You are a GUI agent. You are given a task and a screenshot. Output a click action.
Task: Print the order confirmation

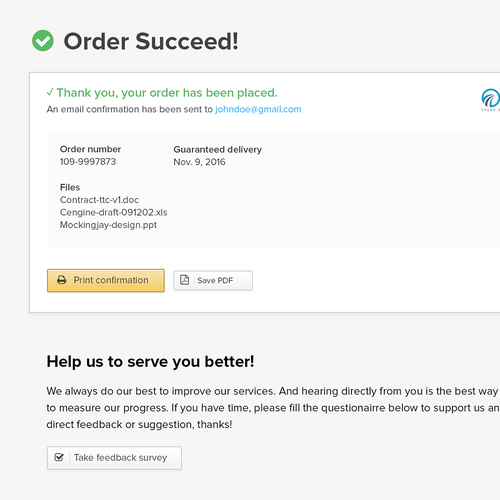pos(106,280)
